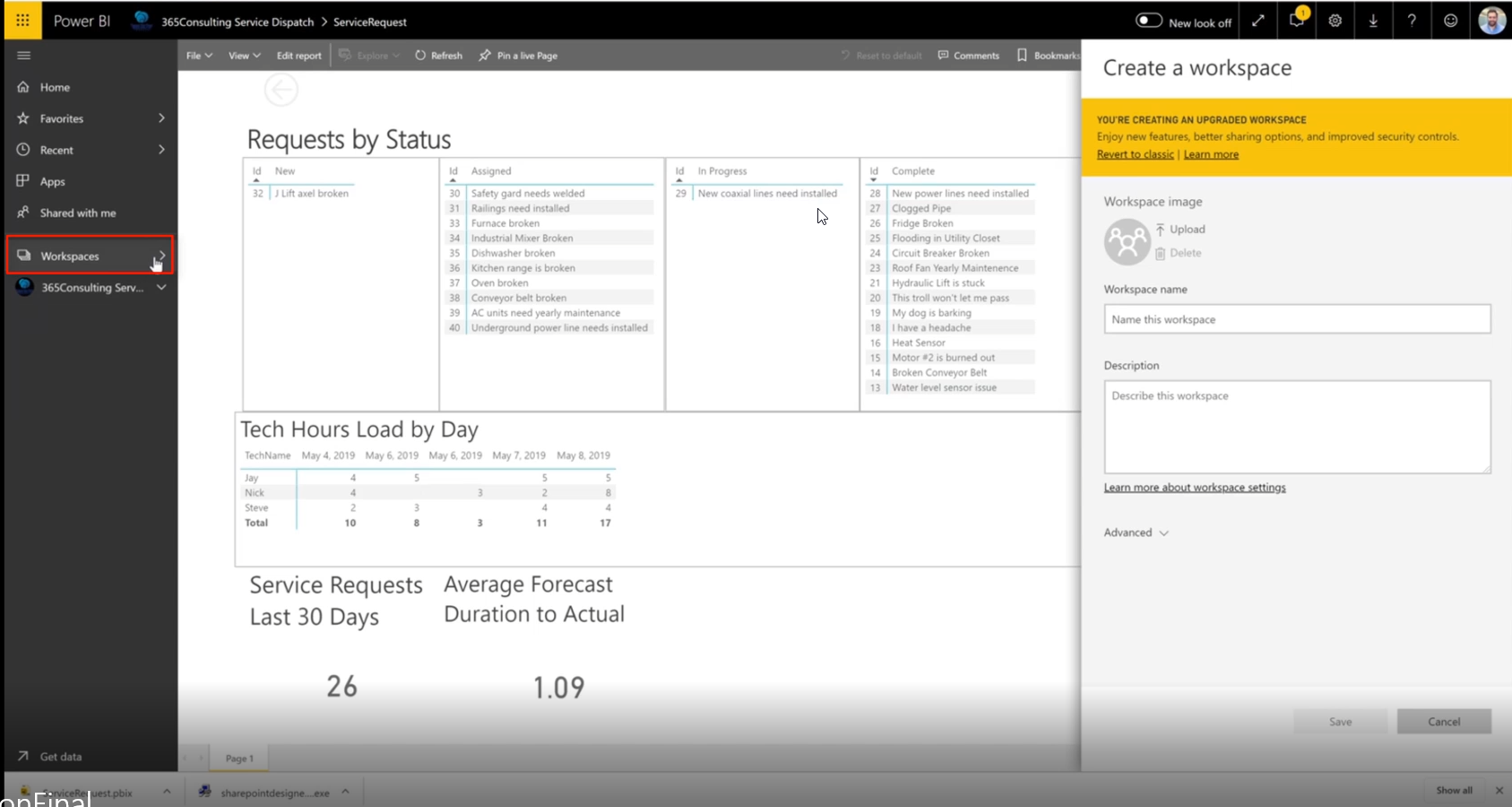
Task: Click the Complete column header
Action: [913, 170]
